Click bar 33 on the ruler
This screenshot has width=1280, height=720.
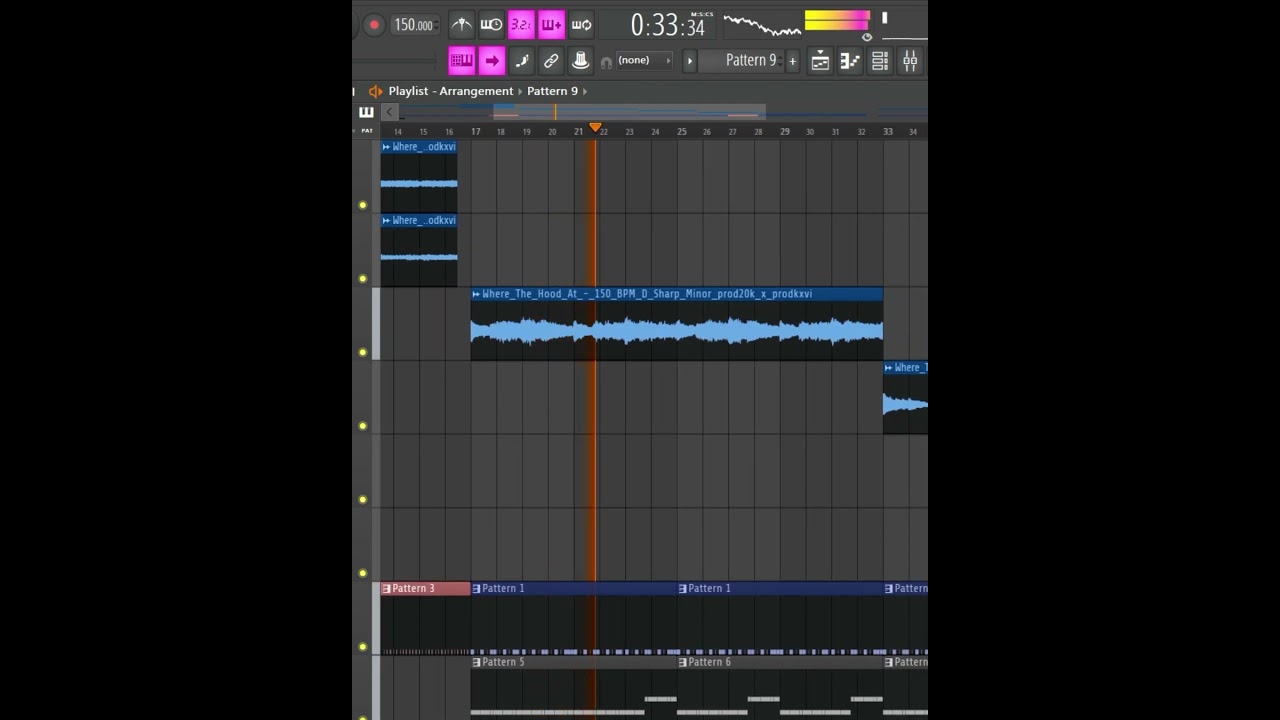[x=888, y=131]
